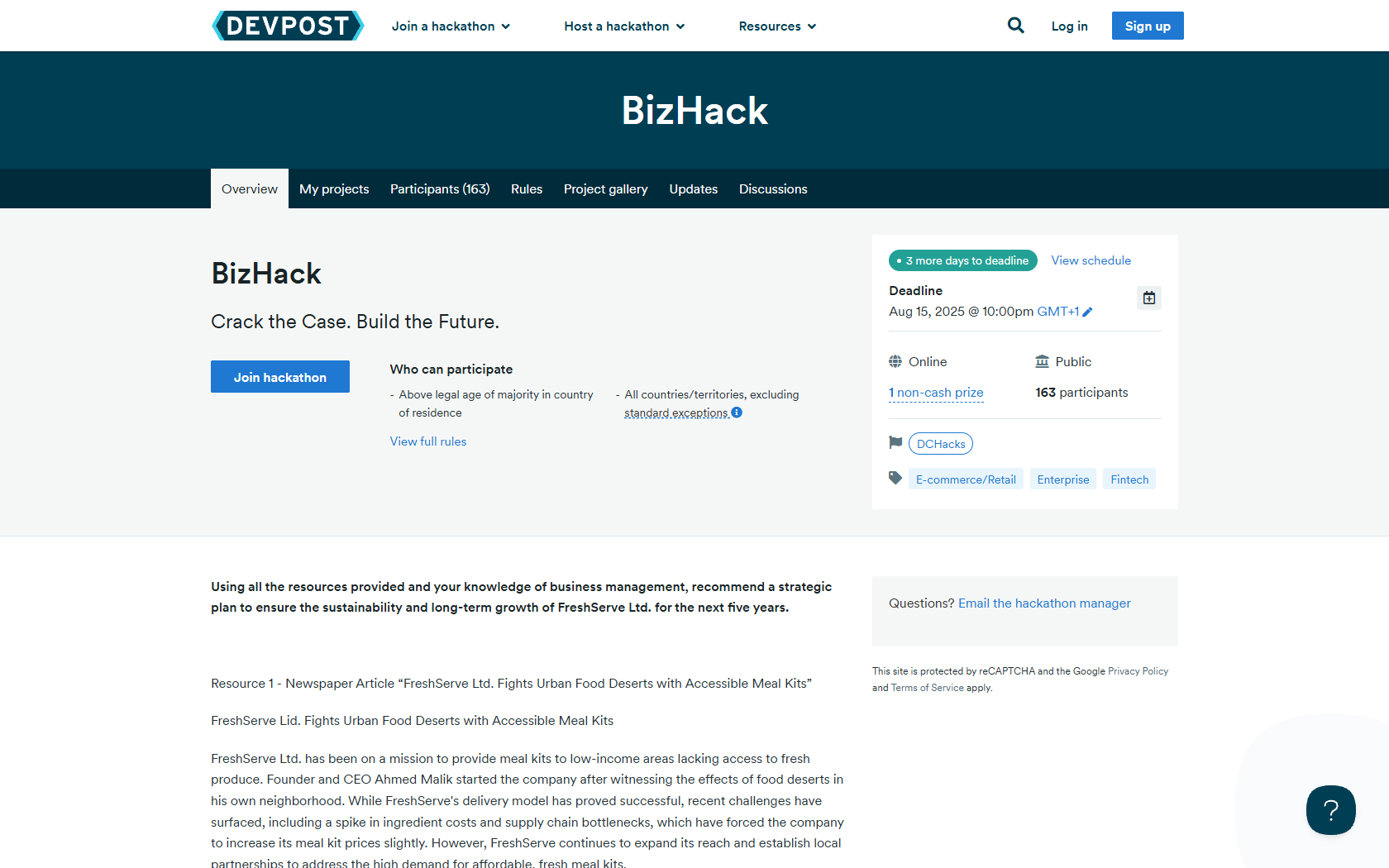1389x868 pixels.
Task: Expand the Host a hackathon menu
Action: pos(624,26)
